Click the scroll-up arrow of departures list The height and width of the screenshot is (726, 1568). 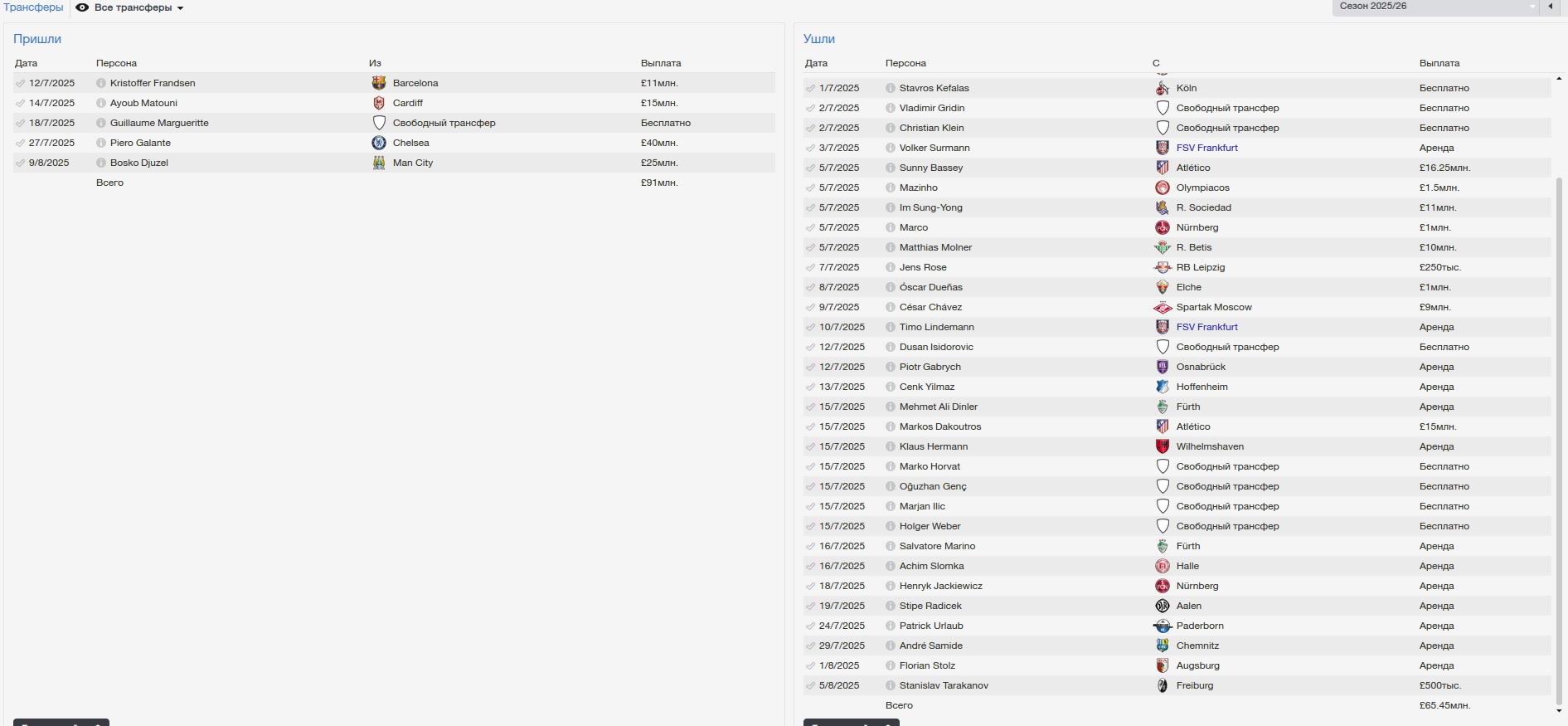click(x=1559, y=79)
